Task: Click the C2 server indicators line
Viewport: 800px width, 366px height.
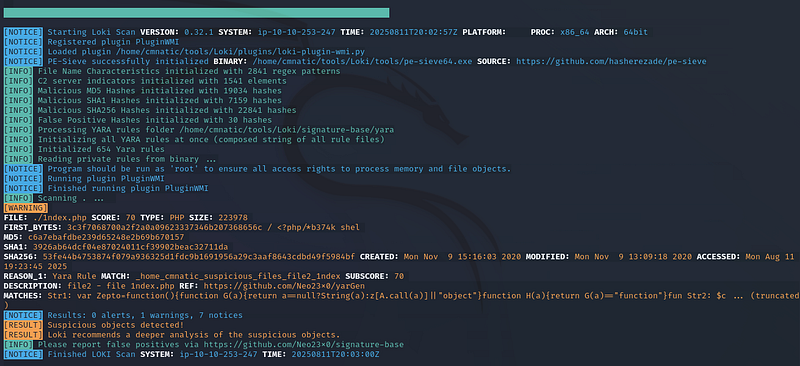Action: (x=162, y=81)
